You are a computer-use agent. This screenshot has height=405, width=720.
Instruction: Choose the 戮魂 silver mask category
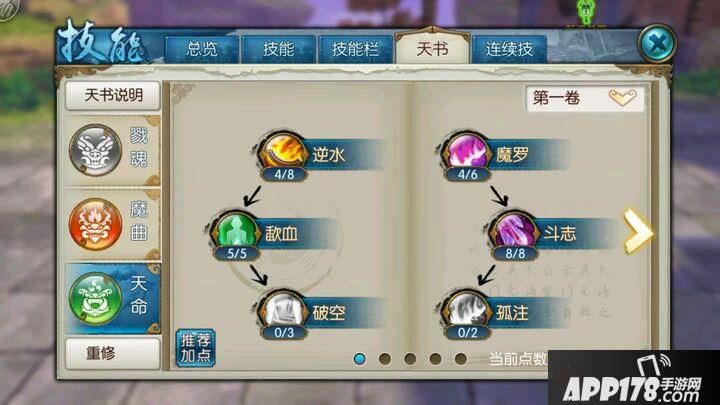pyautogui.click(x=112, y=151)
